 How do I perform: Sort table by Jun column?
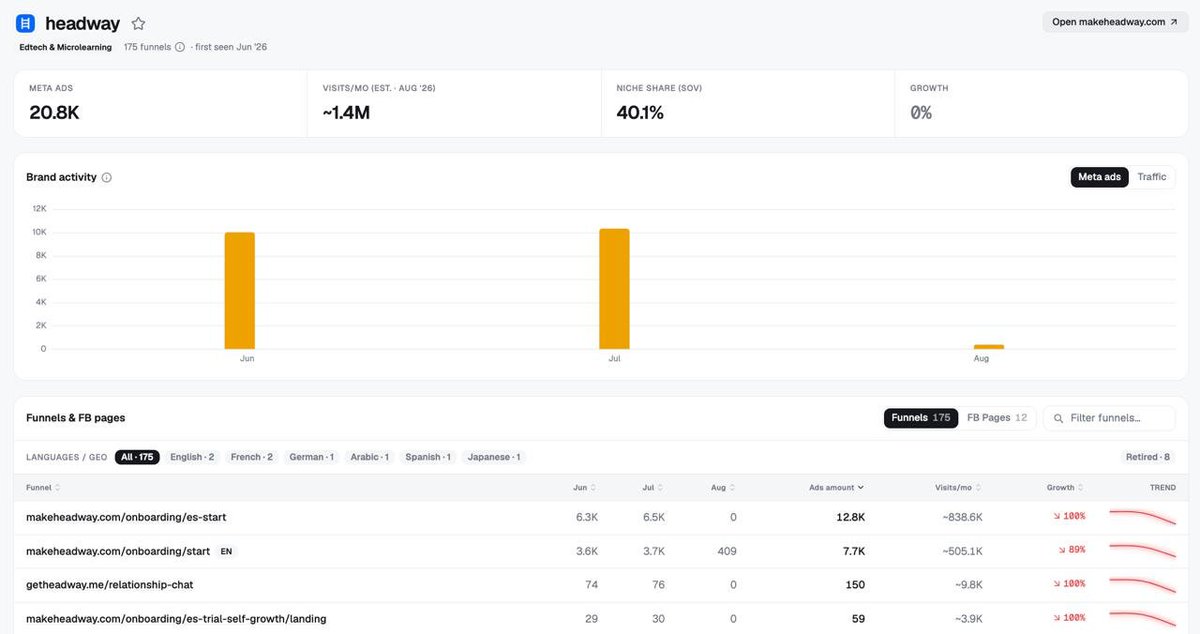tap(585, 488)
